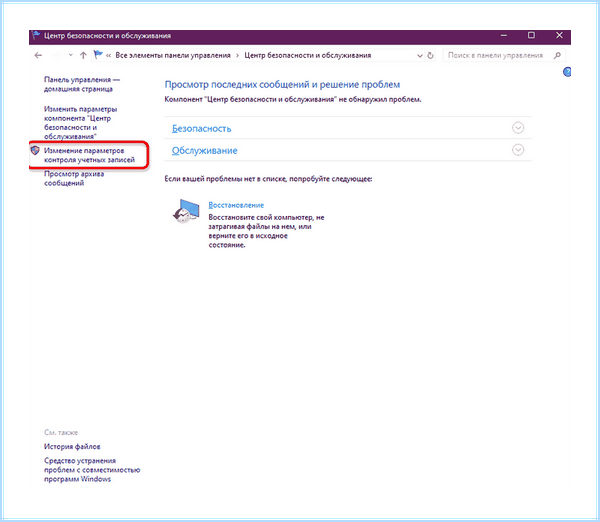The width and height of the screenshot is (600, 522).
Task: Open 'Изменение параметров контроля учетных записей'
Action: (x=89, y=155)
